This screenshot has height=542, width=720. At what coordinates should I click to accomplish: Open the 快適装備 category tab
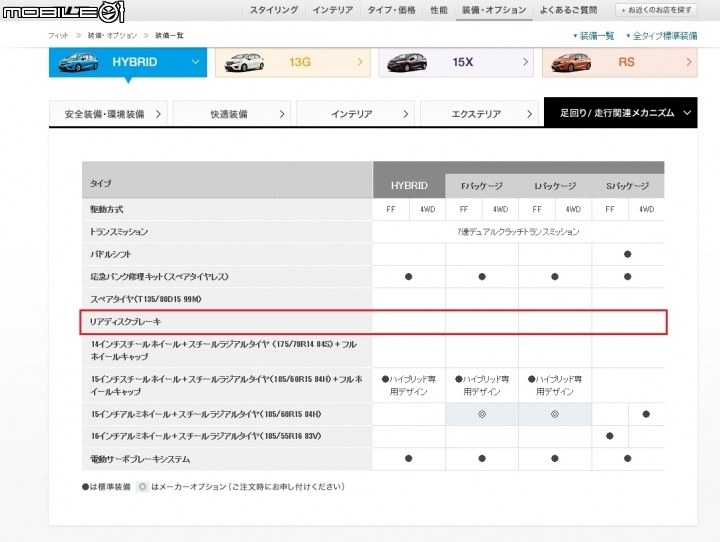(x=232, y=113)
